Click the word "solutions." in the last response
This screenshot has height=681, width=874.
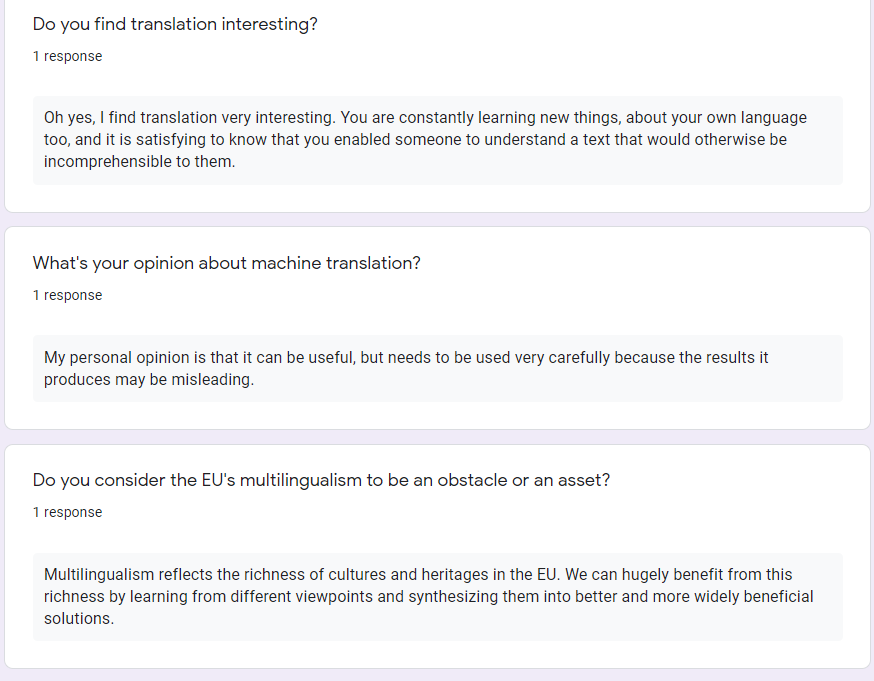coord(79,619)
